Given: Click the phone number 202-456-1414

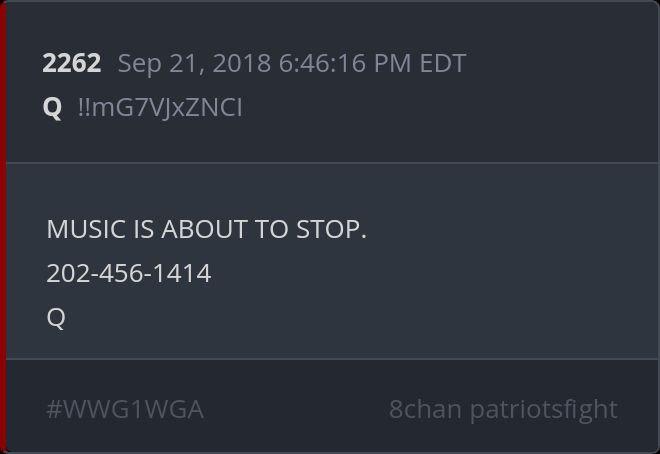Looking at the screenshot, I should 129,273.
